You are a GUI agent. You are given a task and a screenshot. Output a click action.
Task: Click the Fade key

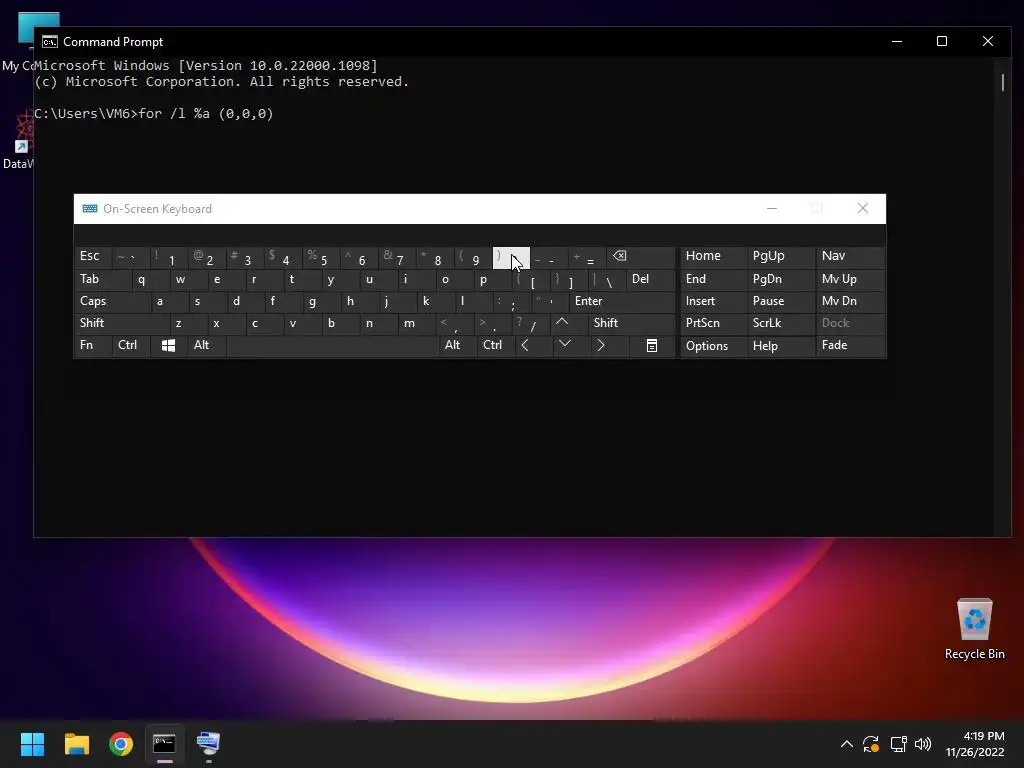[x=850, y=345]
